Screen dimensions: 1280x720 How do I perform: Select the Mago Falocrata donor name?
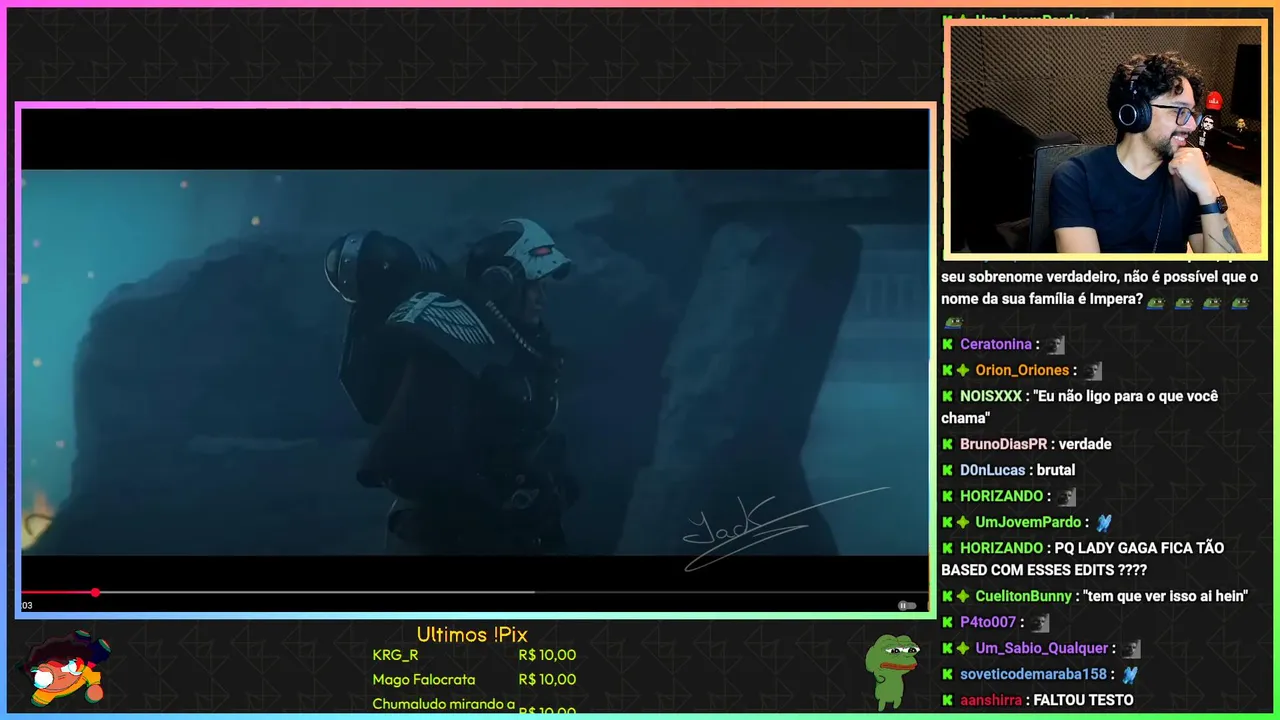pyautogui.click(x=424, y=680)
